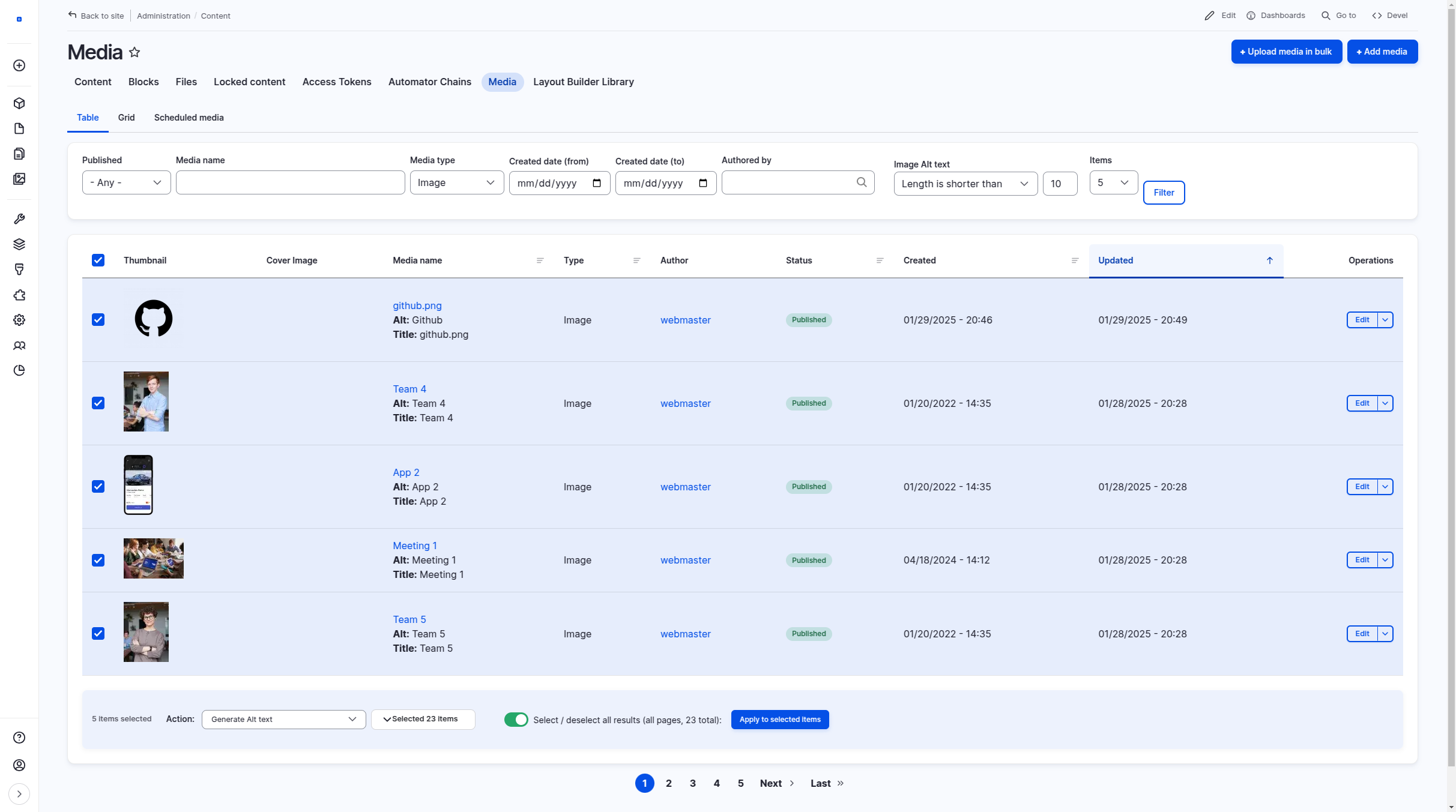Image resolution: width=1456 pixels, height=812 pixels.
Task: Open the Media type dropdown
Action: [x=456, y=182]
